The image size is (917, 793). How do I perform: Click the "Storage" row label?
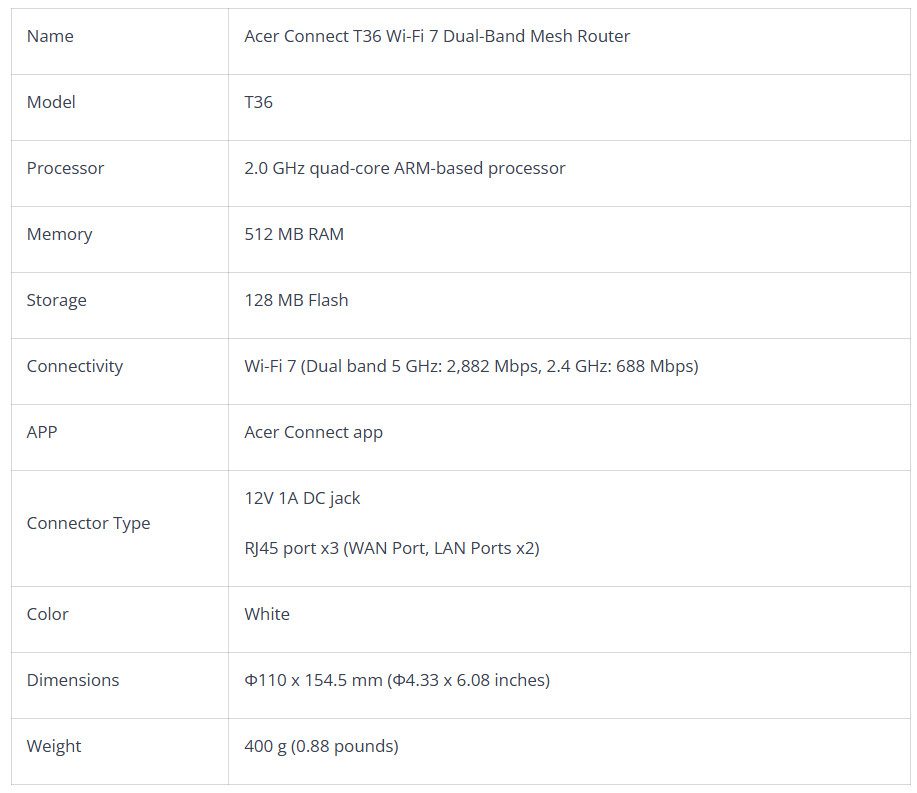[56, 301]
